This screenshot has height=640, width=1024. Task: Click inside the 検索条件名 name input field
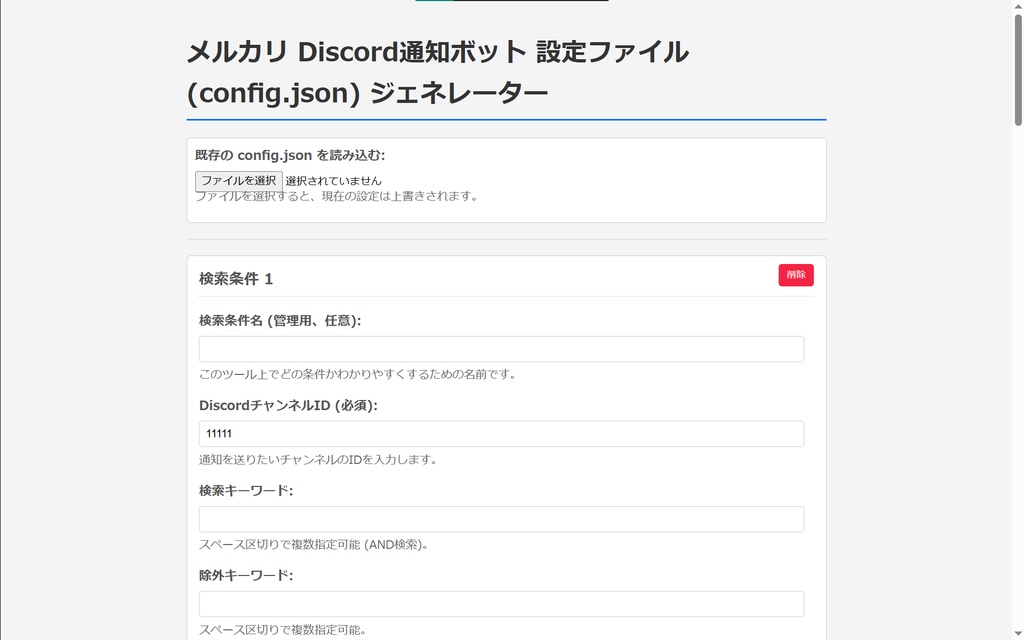pos(500,348)
